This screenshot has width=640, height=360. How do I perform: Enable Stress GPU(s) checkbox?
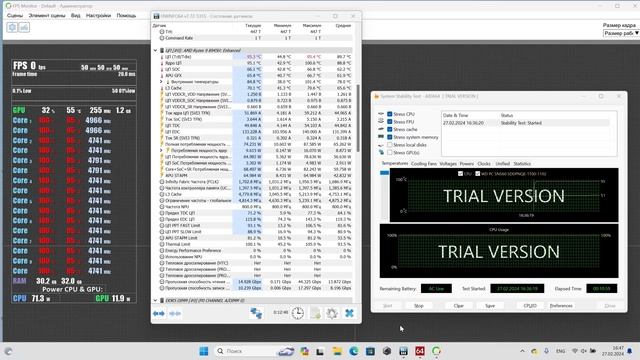(x=390, y=152)
